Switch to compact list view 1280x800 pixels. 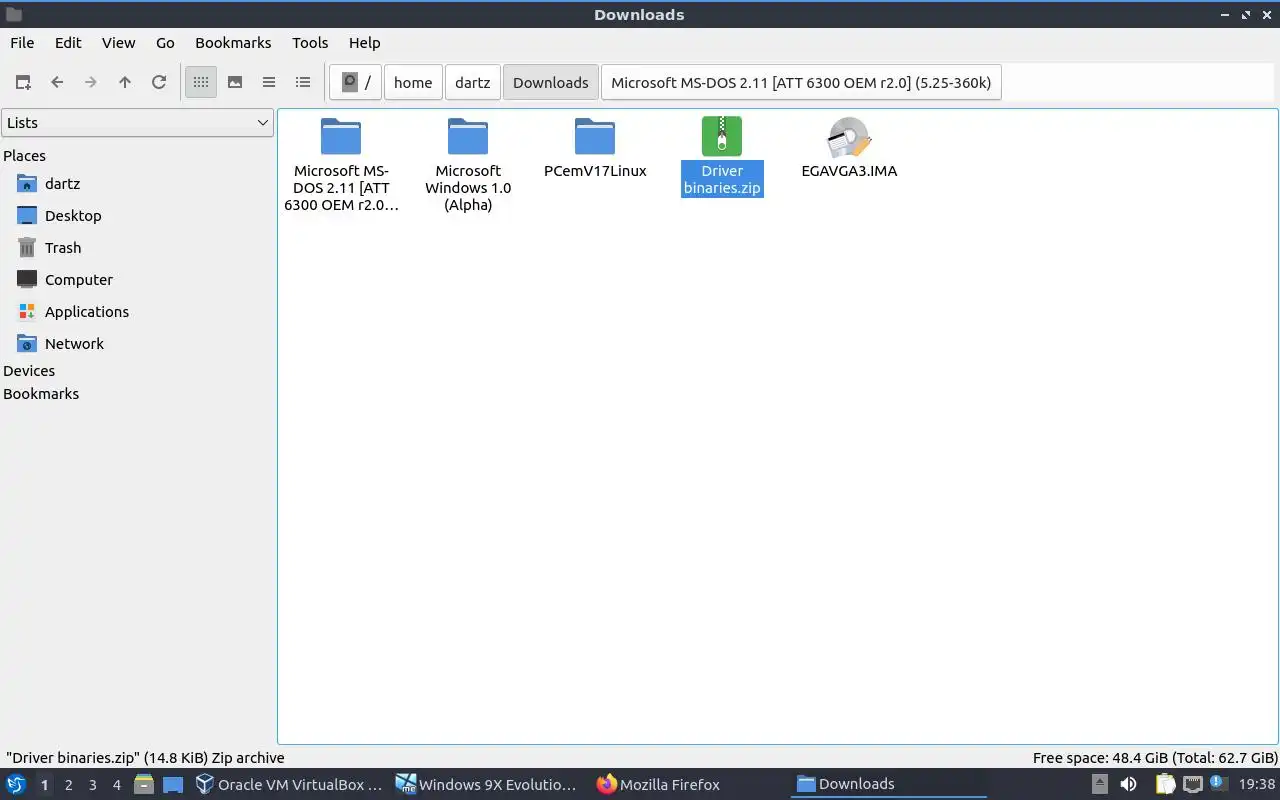coord(269,82)
